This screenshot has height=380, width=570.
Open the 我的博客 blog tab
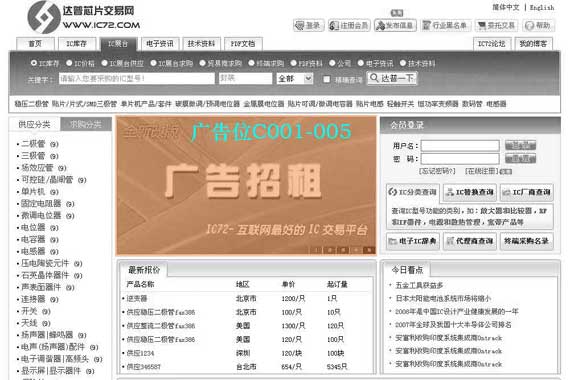click(x=533, y=44)
